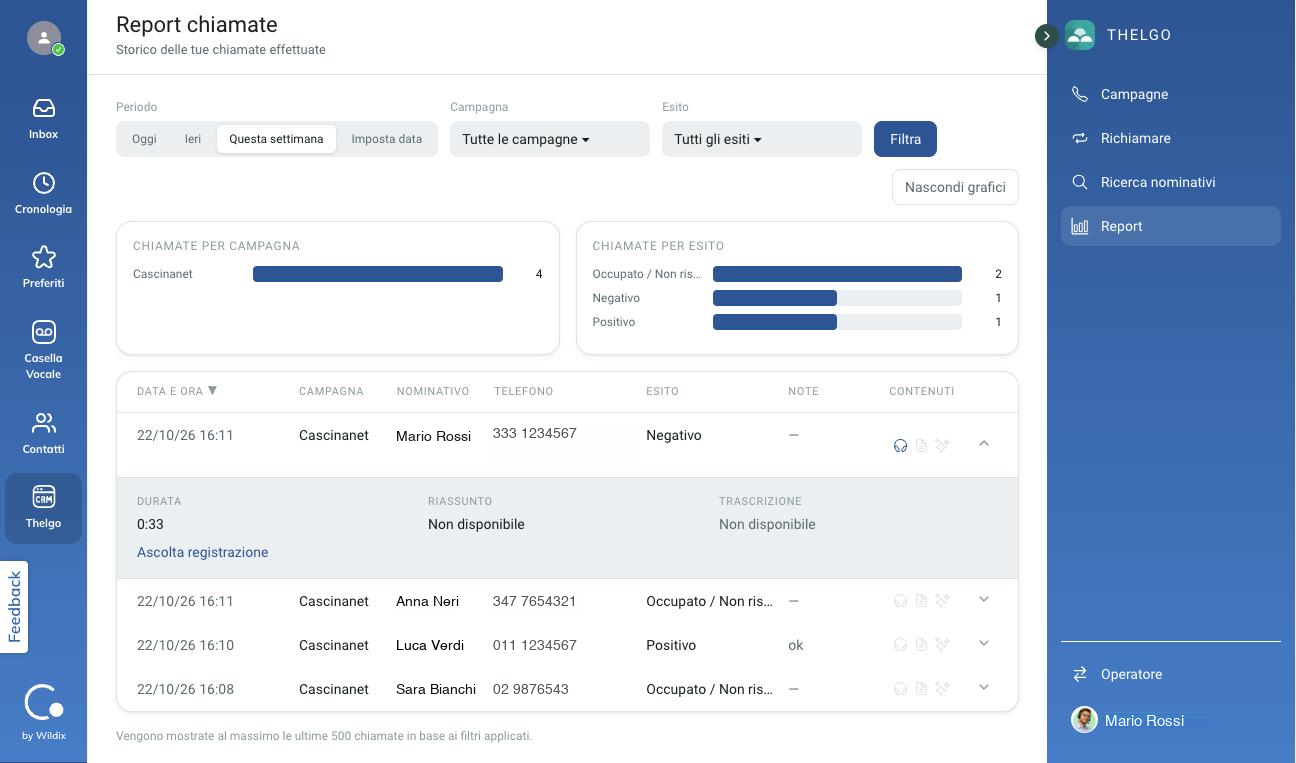Click the sparkle icon in Sara Bianchi row
This screenshot has height=763, width=1296.
click(942, 689)
